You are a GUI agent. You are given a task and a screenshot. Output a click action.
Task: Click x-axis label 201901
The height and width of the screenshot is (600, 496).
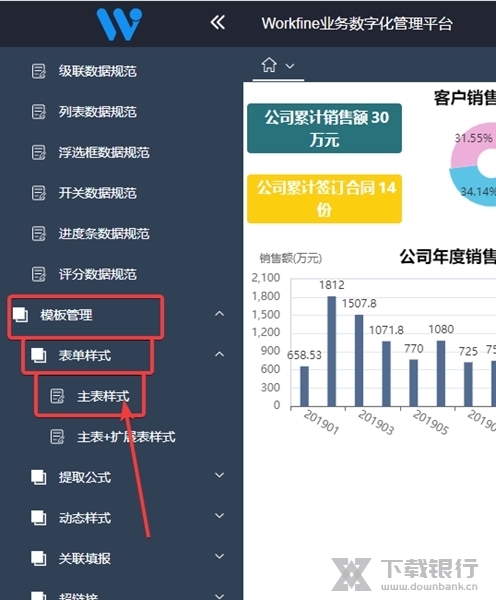tap(321, 422)
